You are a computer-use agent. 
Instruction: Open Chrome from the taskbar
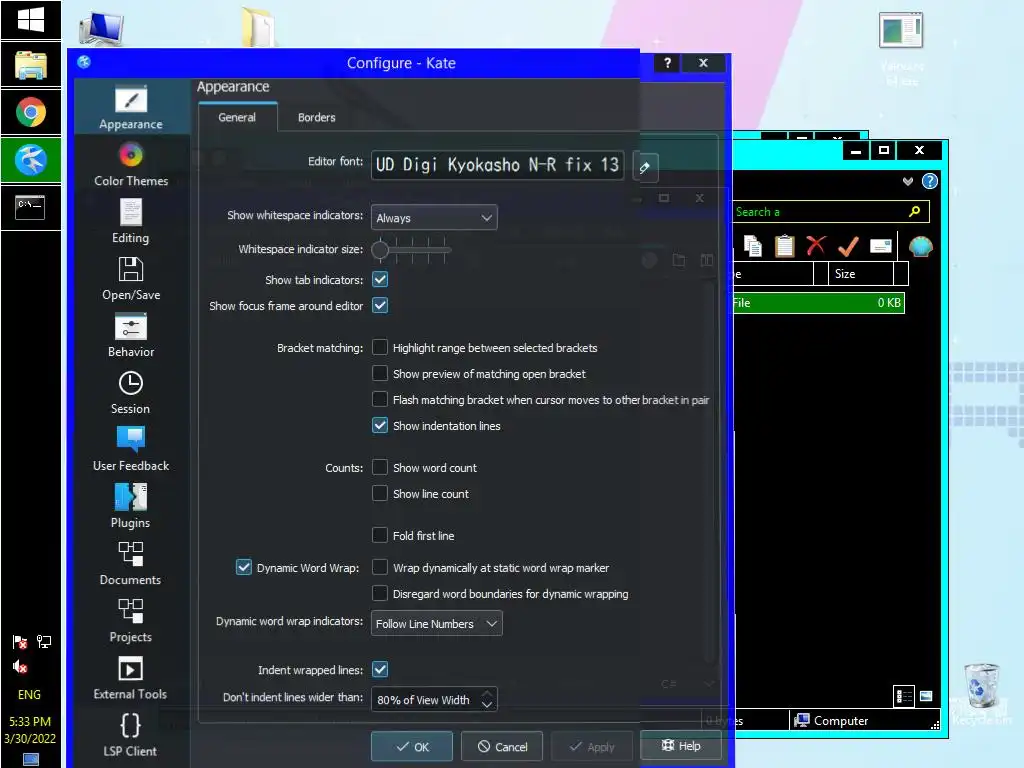pyautogui.click(x=31, y=112)
